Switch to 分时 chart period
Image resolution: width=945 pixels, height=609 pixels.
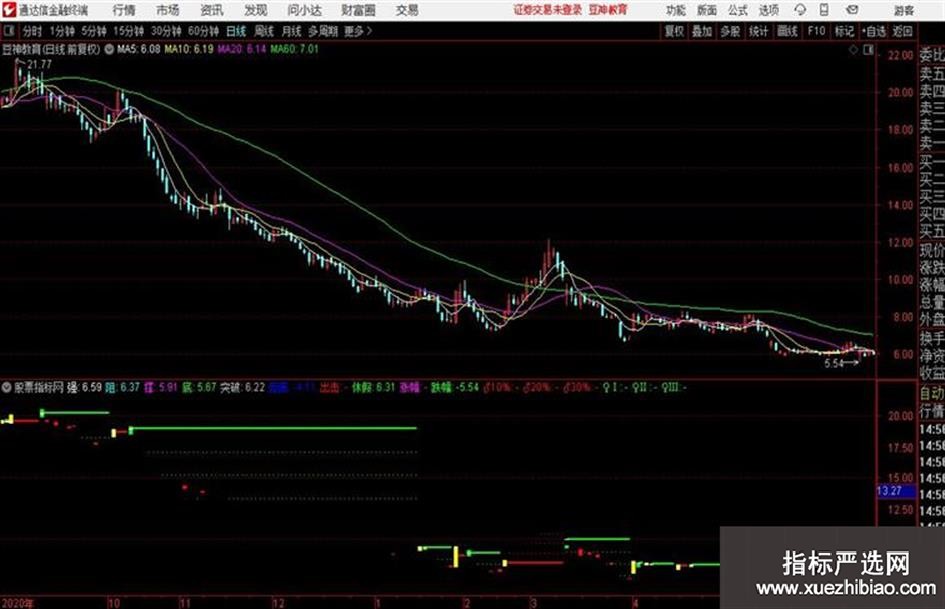tap(32, 31)
